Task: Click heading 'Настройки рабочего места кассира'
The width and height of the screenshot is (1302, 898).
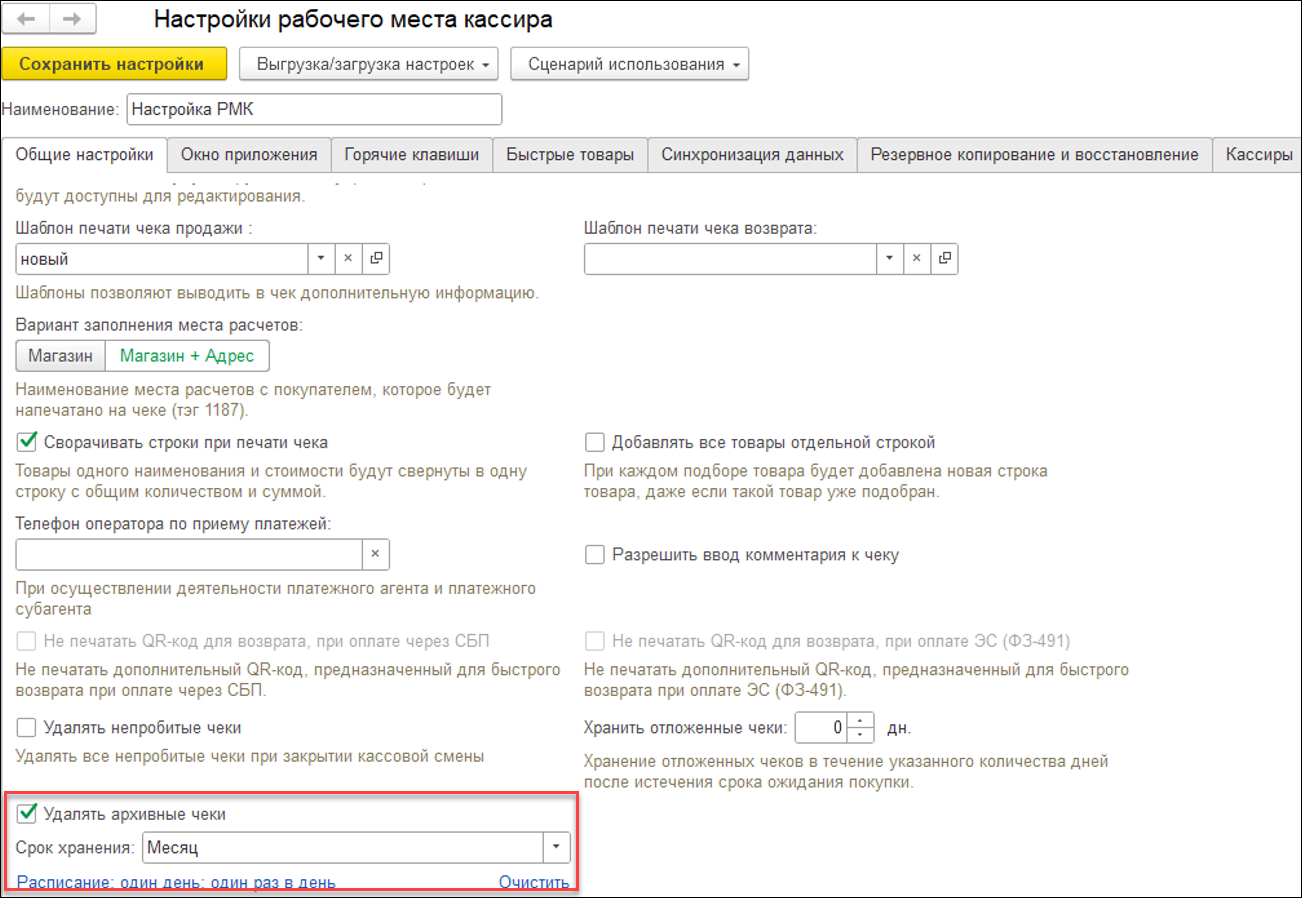Action: click(x=353, y=19)
